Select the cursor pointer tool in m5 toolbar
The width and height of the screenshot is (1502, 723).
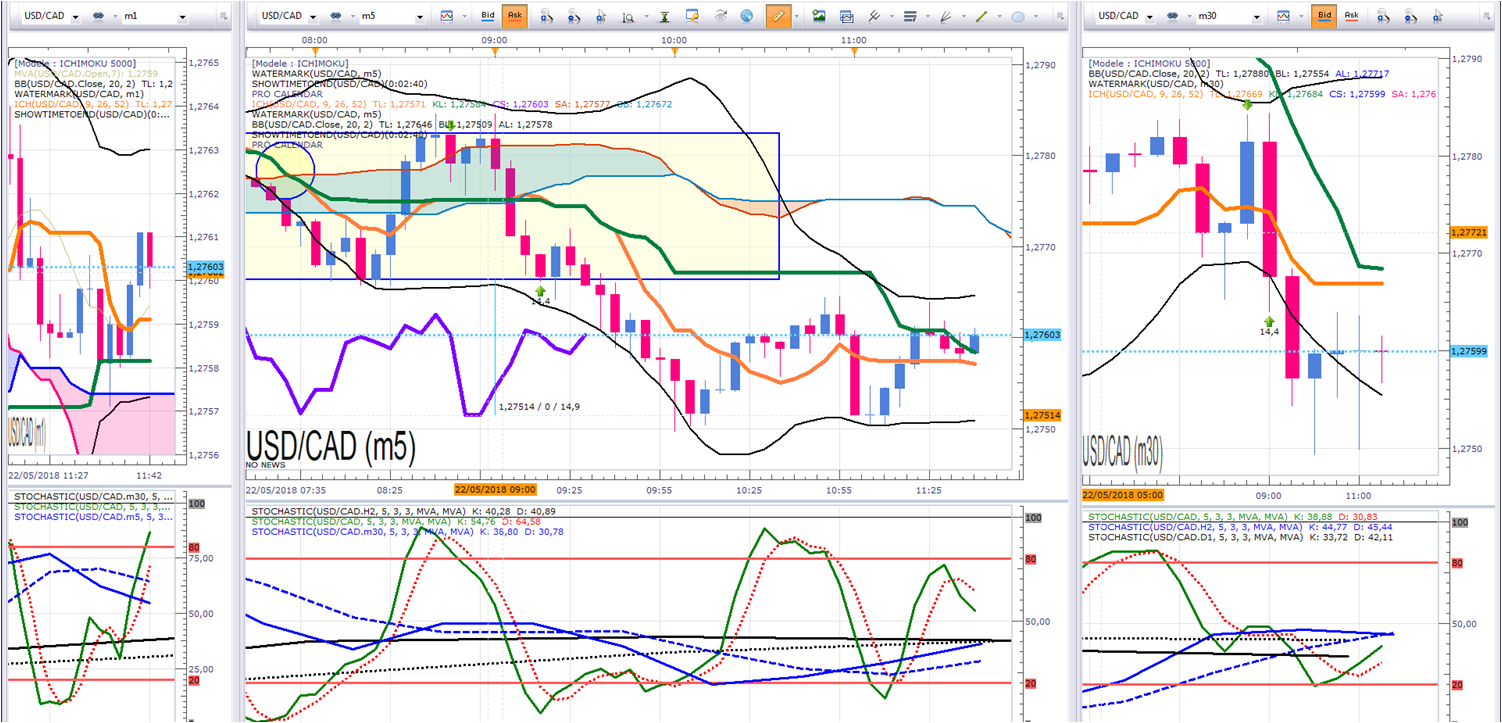[x=601, y=16]
